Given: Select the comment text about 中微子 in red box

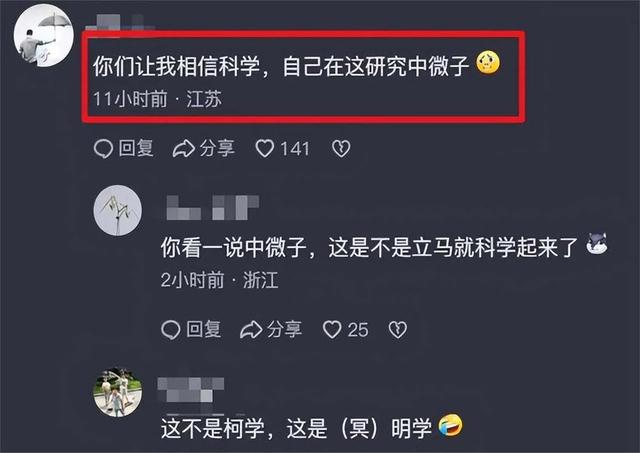Looking at the screenshot, I should coord(281,66).
